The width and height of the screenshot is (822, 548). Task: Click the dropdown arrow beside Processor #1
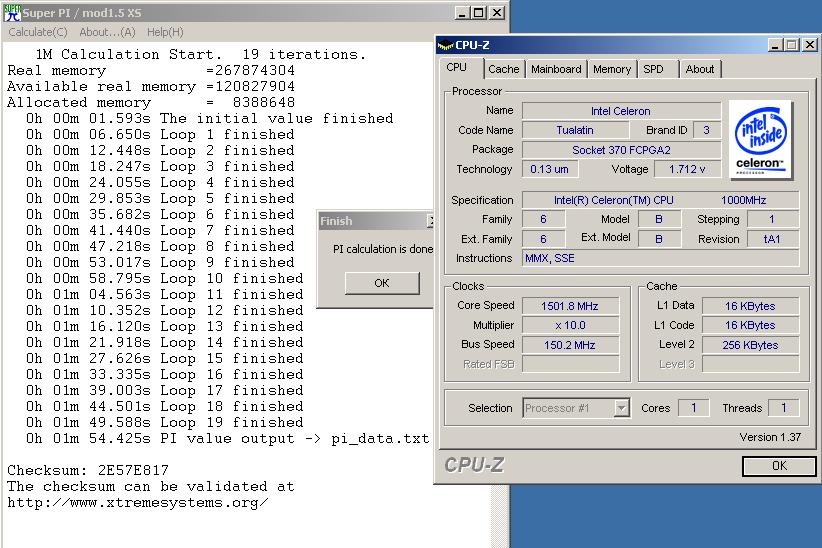(x=621, y=408)
